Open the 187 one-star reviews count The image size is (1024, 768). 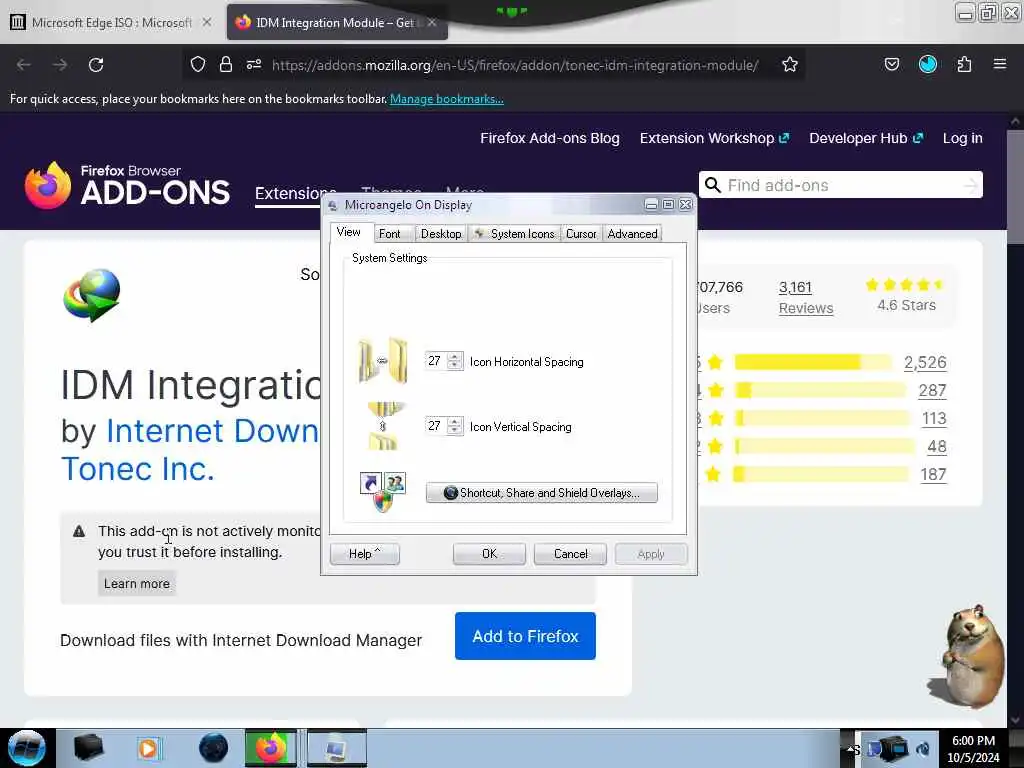[933, 475]
